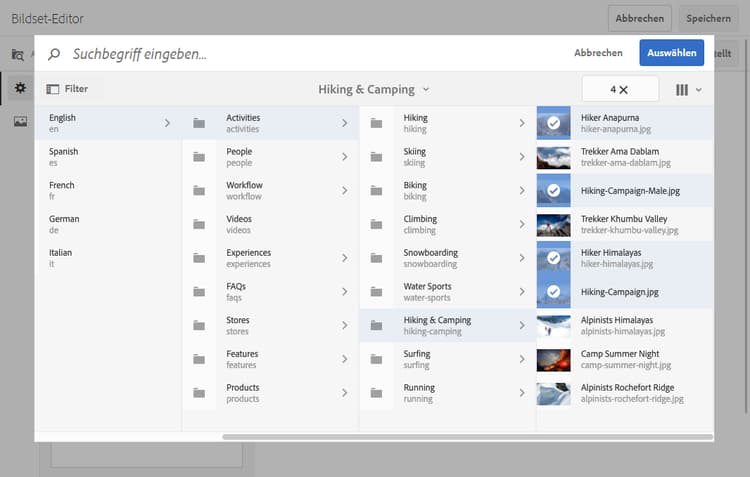Click the Climbing folder icon
This screenshot has height=477, width=750.
[x=376, y=224]
